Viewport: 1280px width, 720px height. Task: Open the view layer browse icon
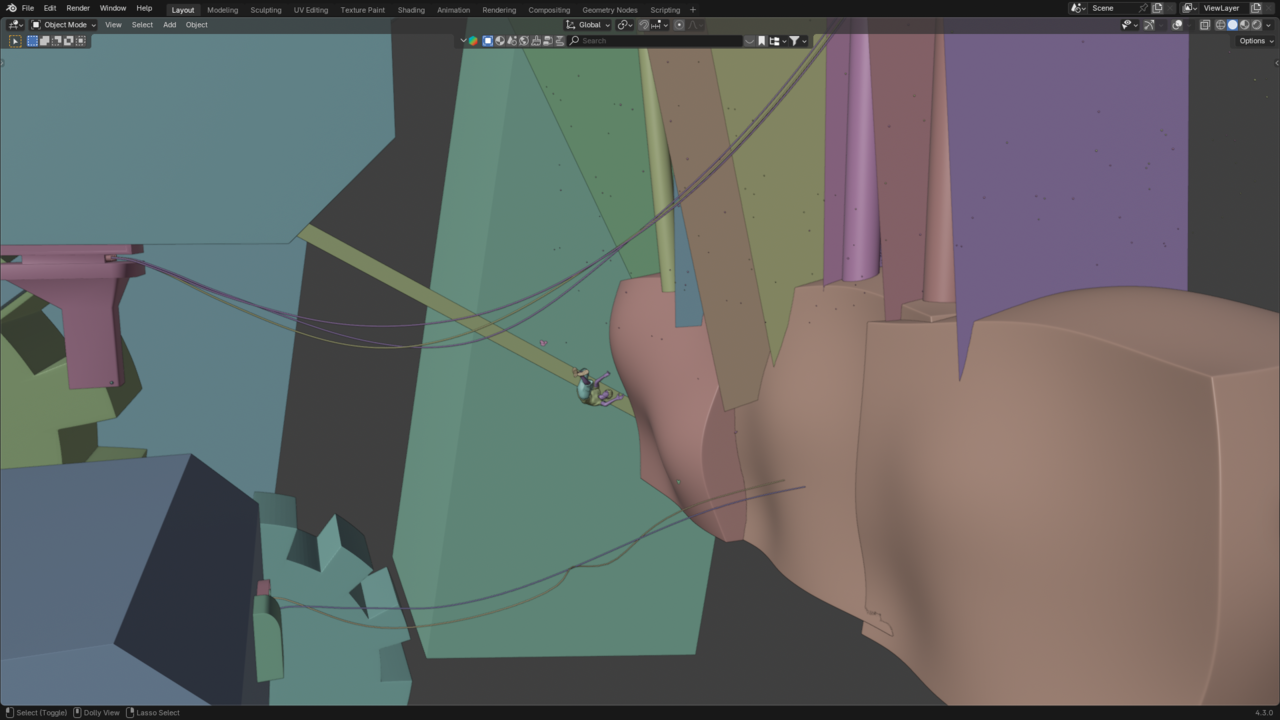coord(1190,8)
